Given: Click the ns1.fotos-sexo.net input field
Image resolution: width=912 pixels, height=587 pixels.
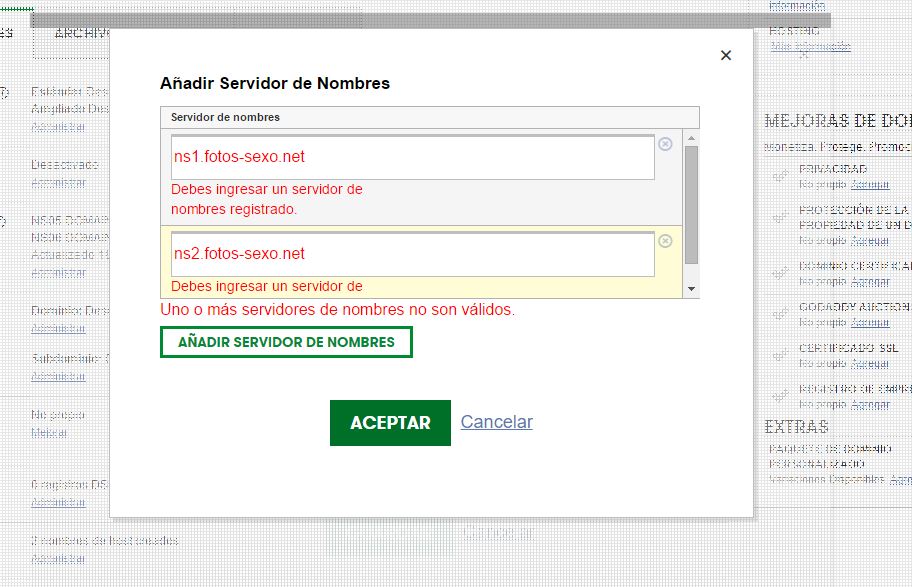Looking at the screenshot, I should 412,157.
